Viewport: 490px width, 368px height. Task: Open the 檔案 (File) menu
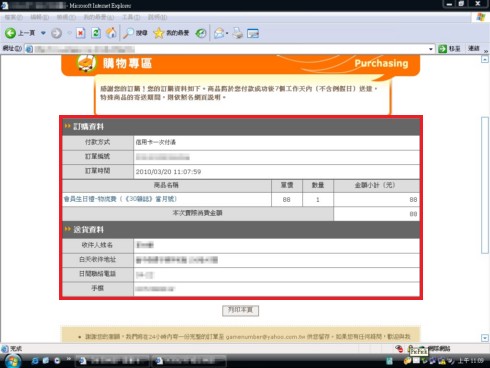coord(14,17)
